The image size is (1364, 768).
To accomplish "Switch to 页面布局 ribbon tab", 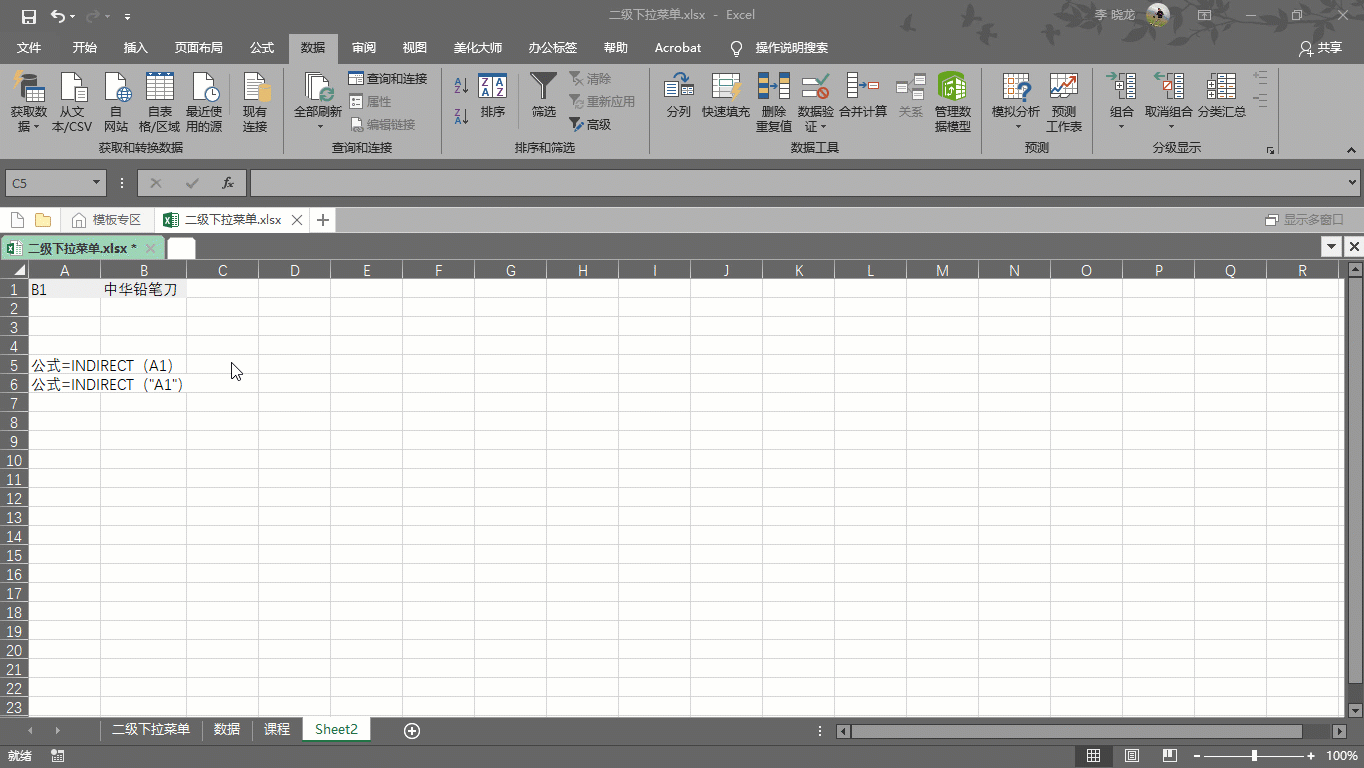I will [198, 48].
